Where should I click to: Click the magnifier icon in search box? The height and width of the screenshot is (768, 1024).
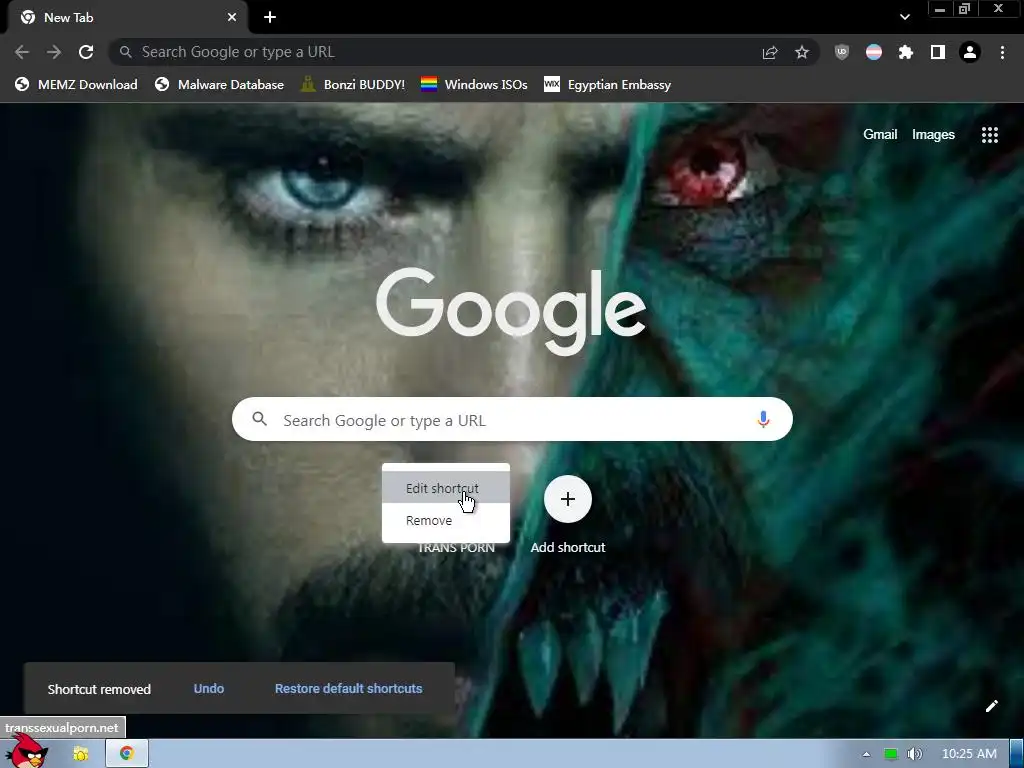pos(259,419)
